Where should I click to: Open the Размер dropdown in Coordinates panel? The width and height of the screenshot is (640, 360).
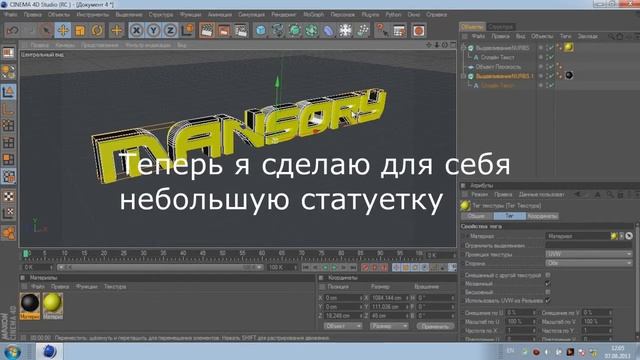[x=389, y=326]
